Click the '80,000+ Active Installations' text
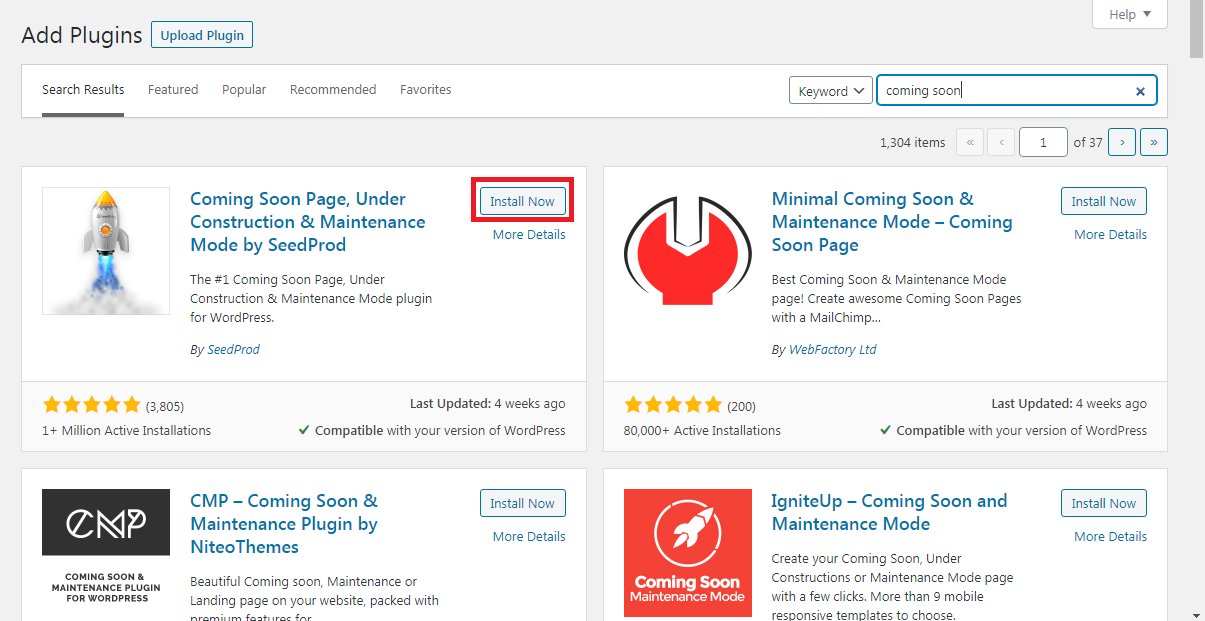 pyautogui.click(x=702, y=431)
